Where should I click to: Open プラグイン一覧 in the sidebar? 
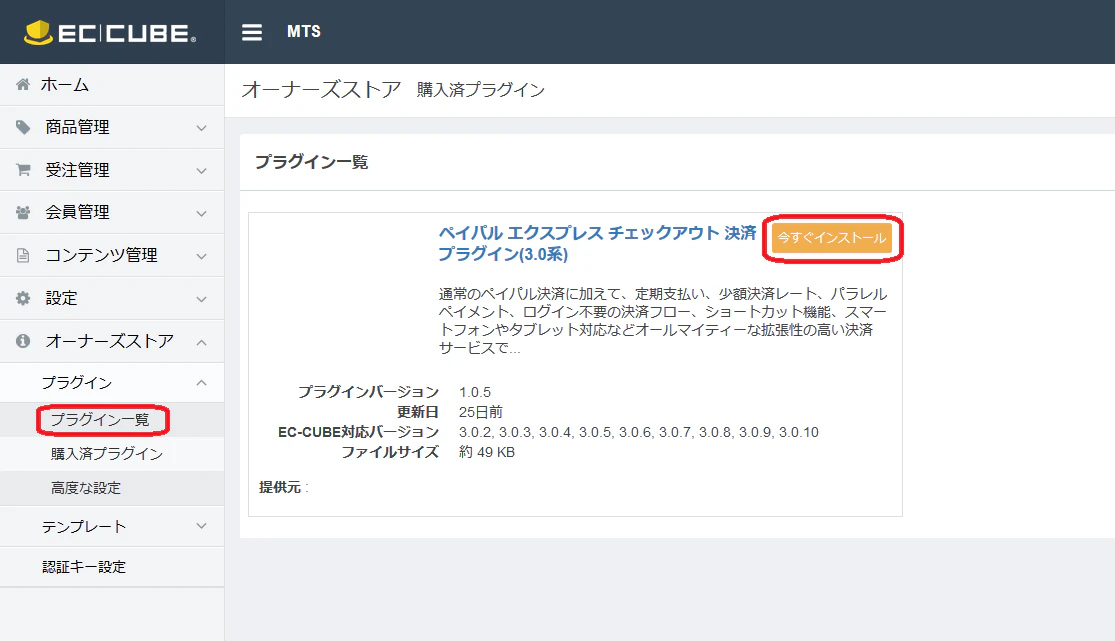100,420
